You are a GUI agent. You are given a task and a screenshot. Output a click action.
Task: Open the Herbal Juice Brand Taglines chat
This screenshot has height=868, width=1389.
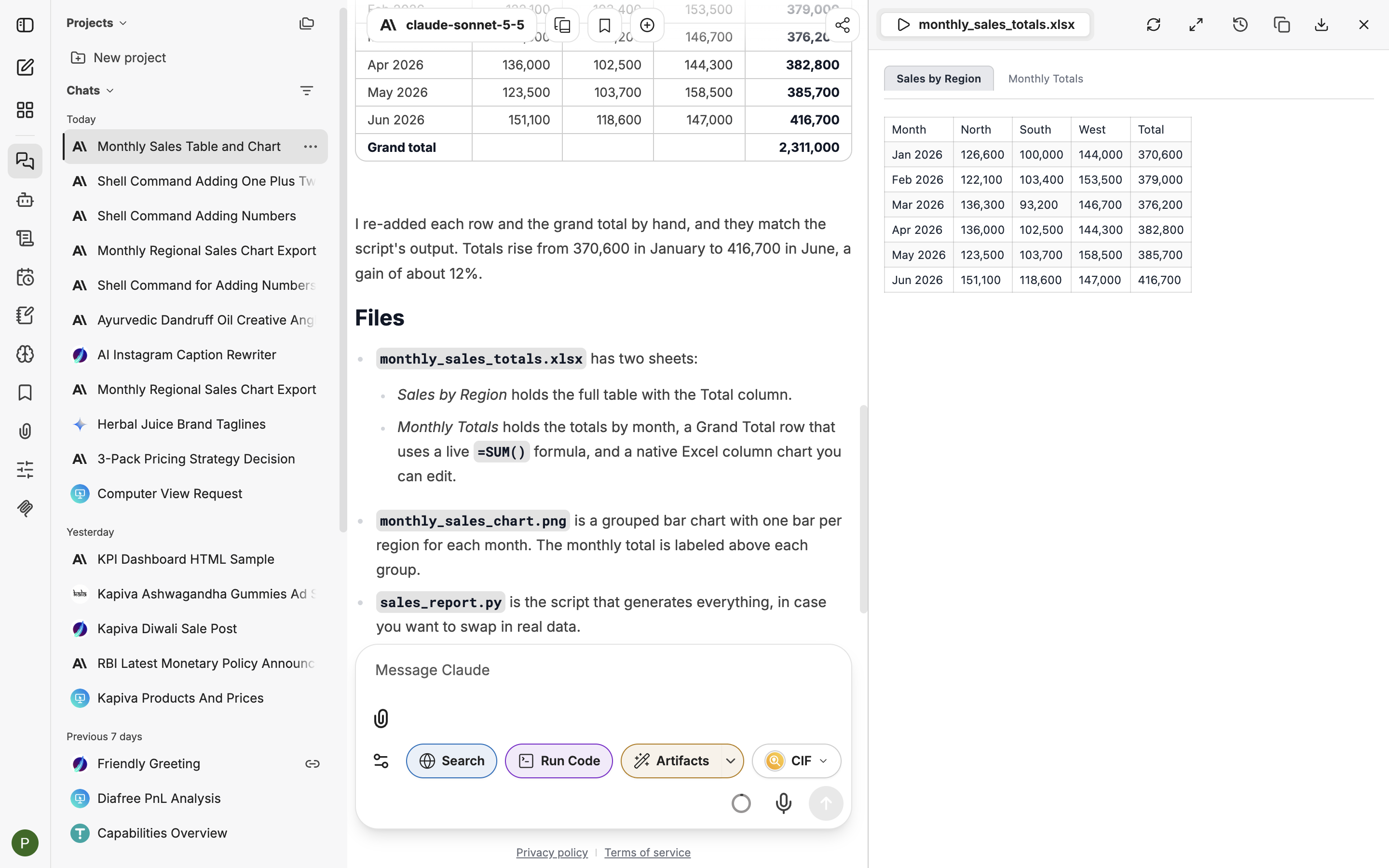click(195, 424)
